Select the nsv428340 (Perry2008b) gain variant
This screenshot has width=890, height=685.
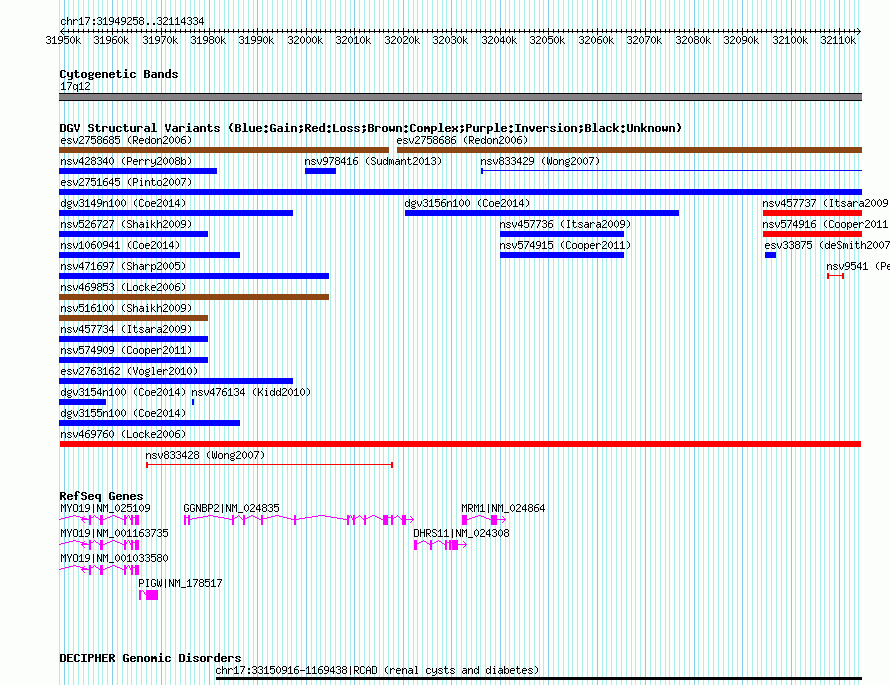[138, 171]
